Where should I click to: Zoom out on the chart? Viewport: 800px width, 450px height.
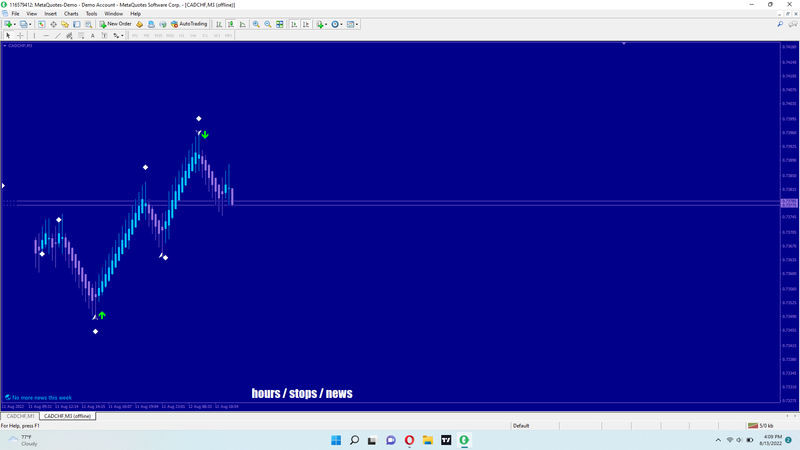coord(268,24)
